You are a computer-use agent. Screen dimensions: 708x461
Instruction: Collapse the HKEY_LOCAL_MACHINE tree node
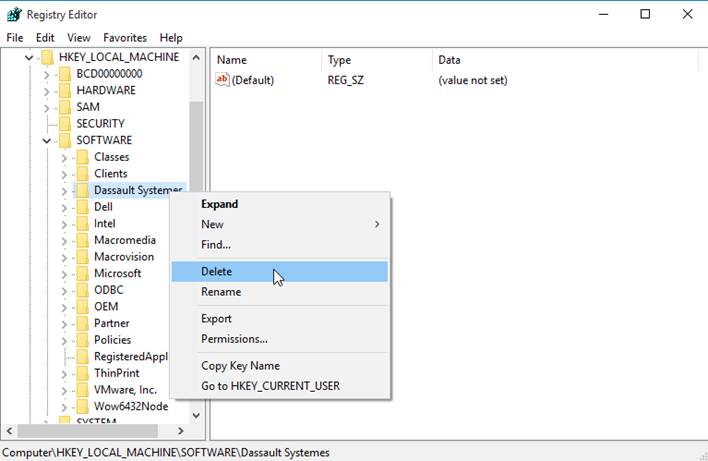tap(29, 58)
